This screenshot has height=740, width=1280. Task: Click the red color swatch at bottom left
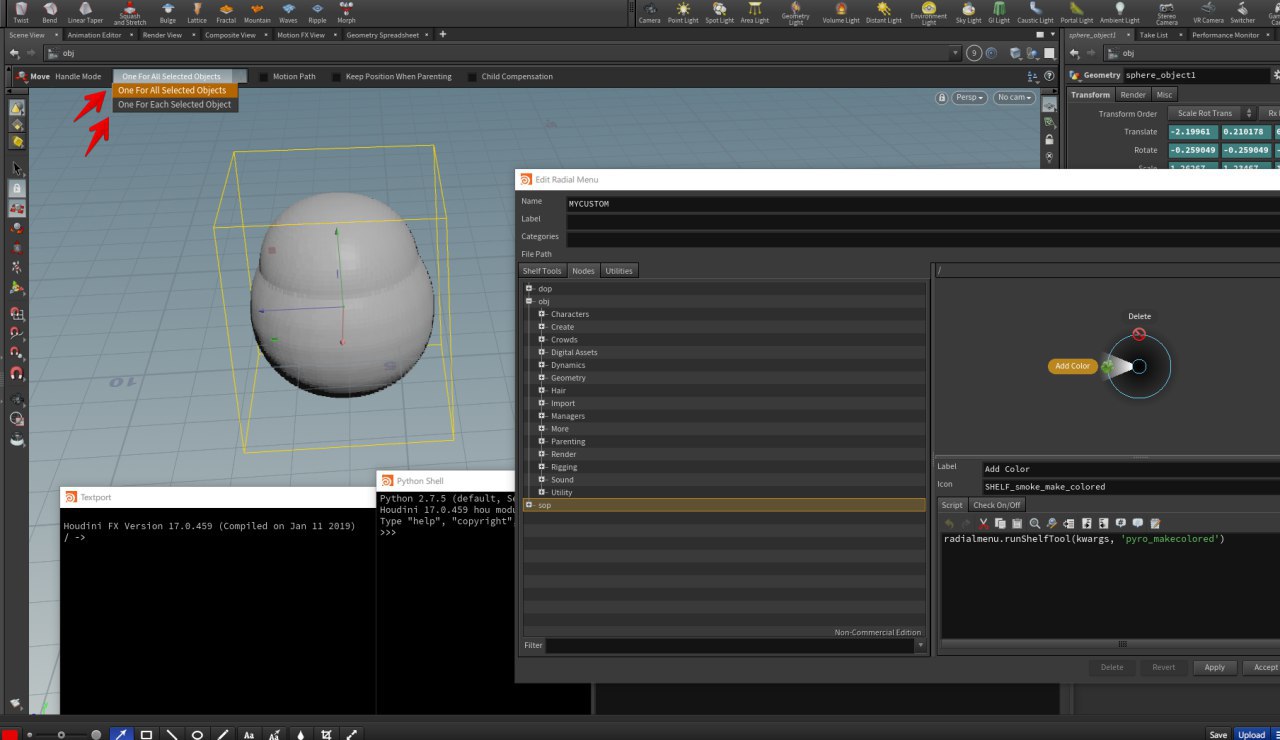click(x=10, y=734)
